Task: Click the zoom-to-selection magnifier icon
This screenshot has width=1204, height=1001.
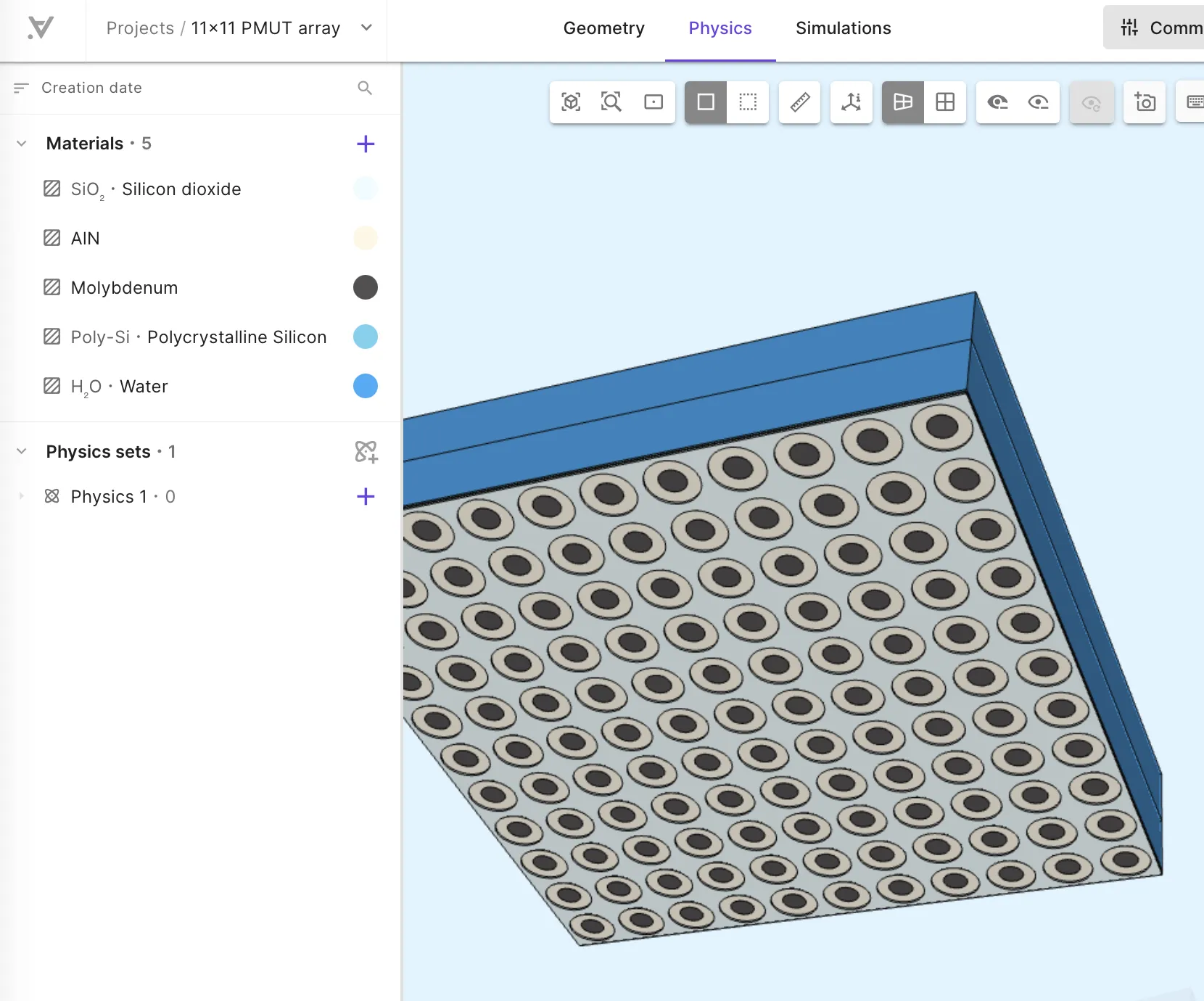Action: (x=611, y=102)
